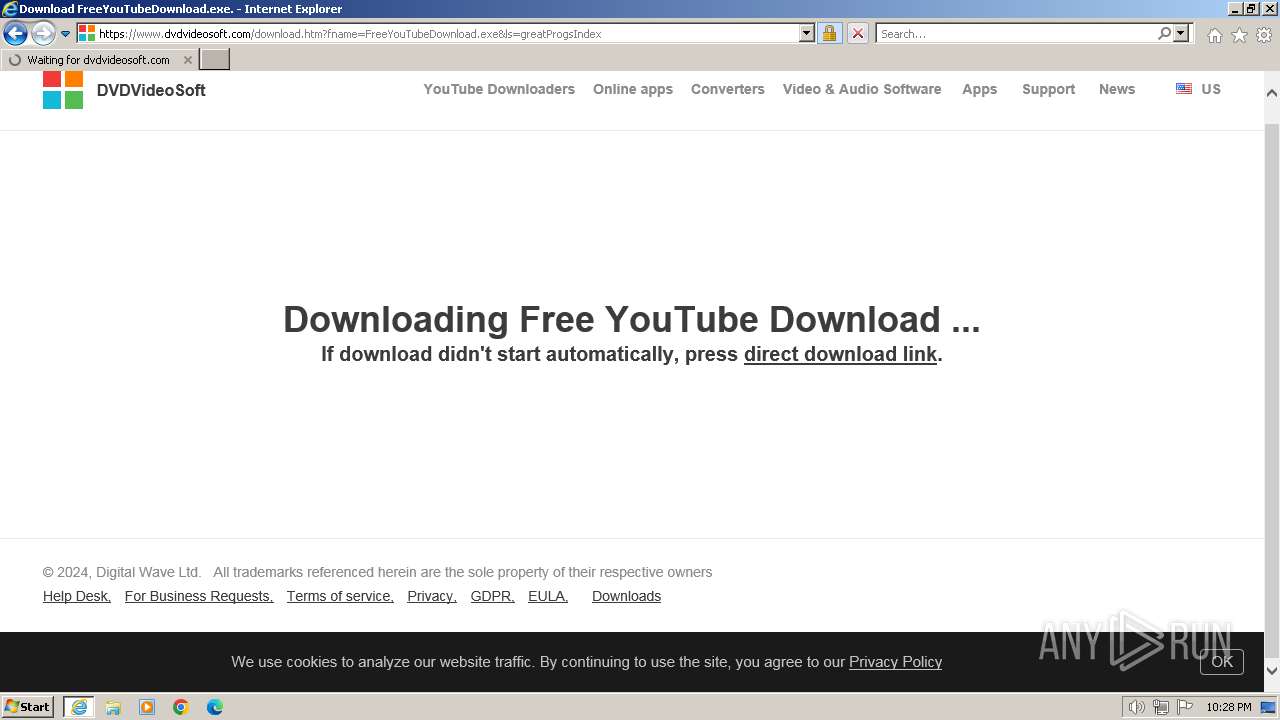Open the Downloads footer link
Image resolution: width=1280 pixels, height=720 pixels.
coord(626,596)
